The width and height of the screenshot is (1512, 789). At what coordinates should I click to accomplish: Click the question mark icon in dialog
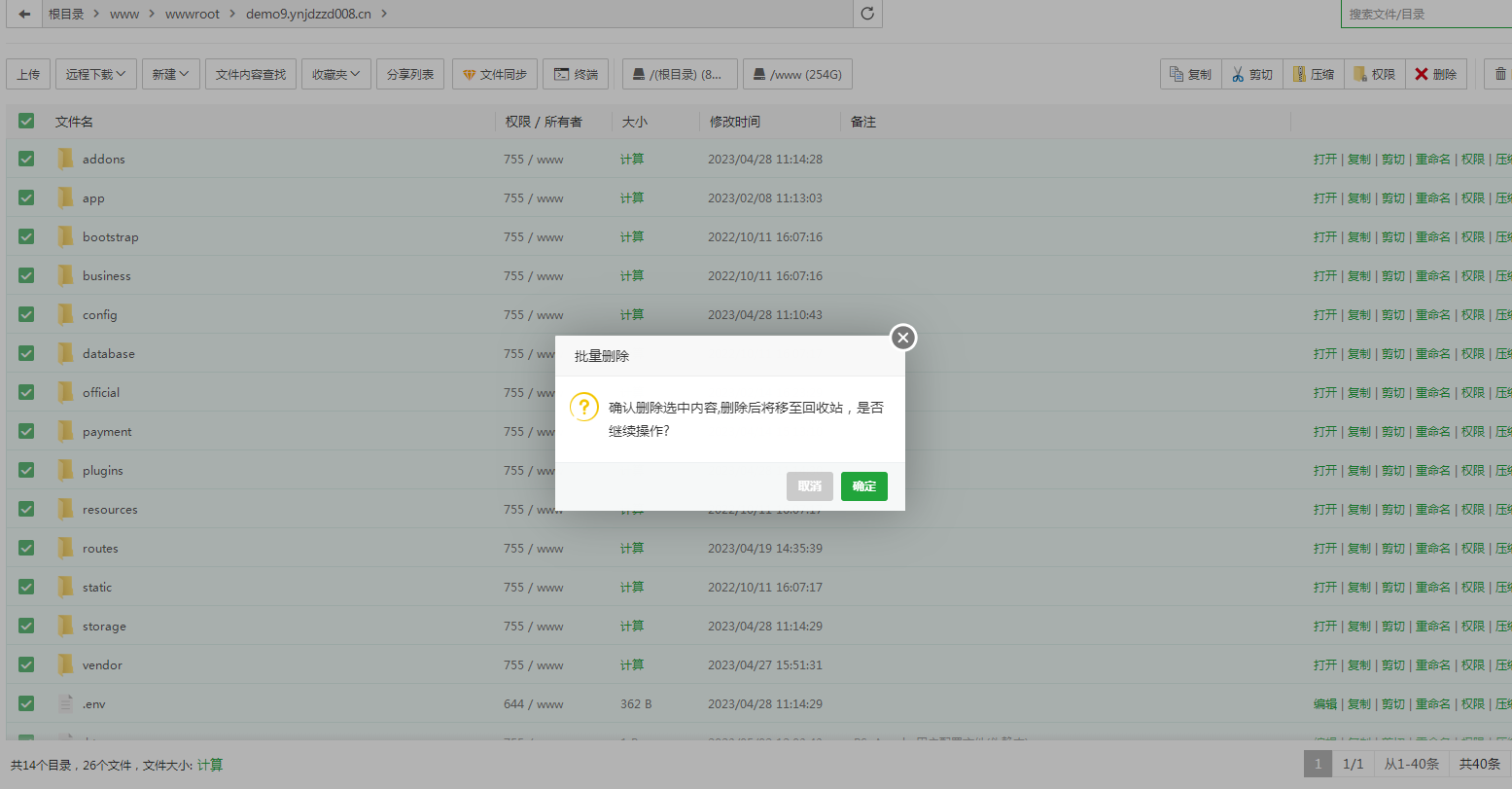[x=583, y=407]
